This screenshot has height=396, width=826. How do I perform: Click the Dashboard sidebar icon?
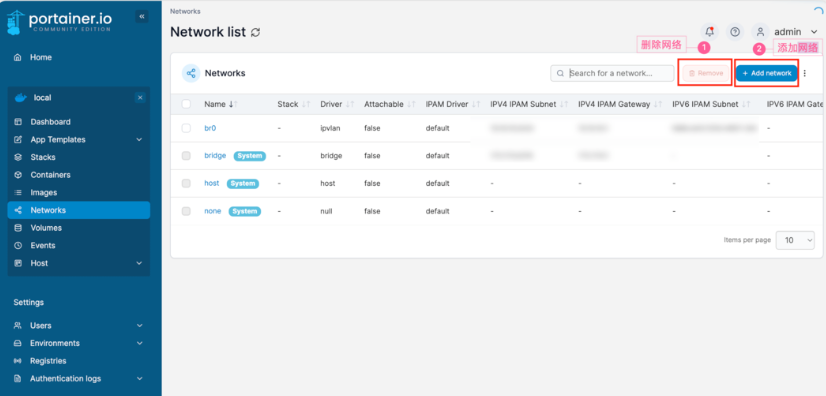18,122
